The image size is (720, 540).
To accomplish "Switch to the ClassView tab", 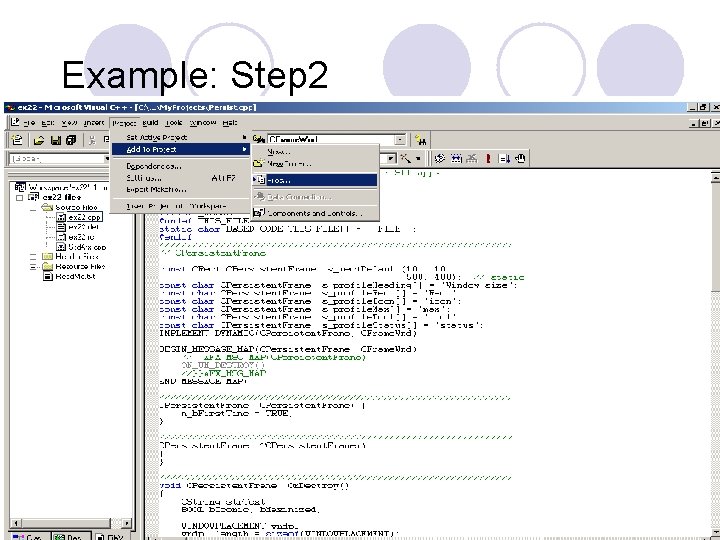I will [x=28, y=536].
